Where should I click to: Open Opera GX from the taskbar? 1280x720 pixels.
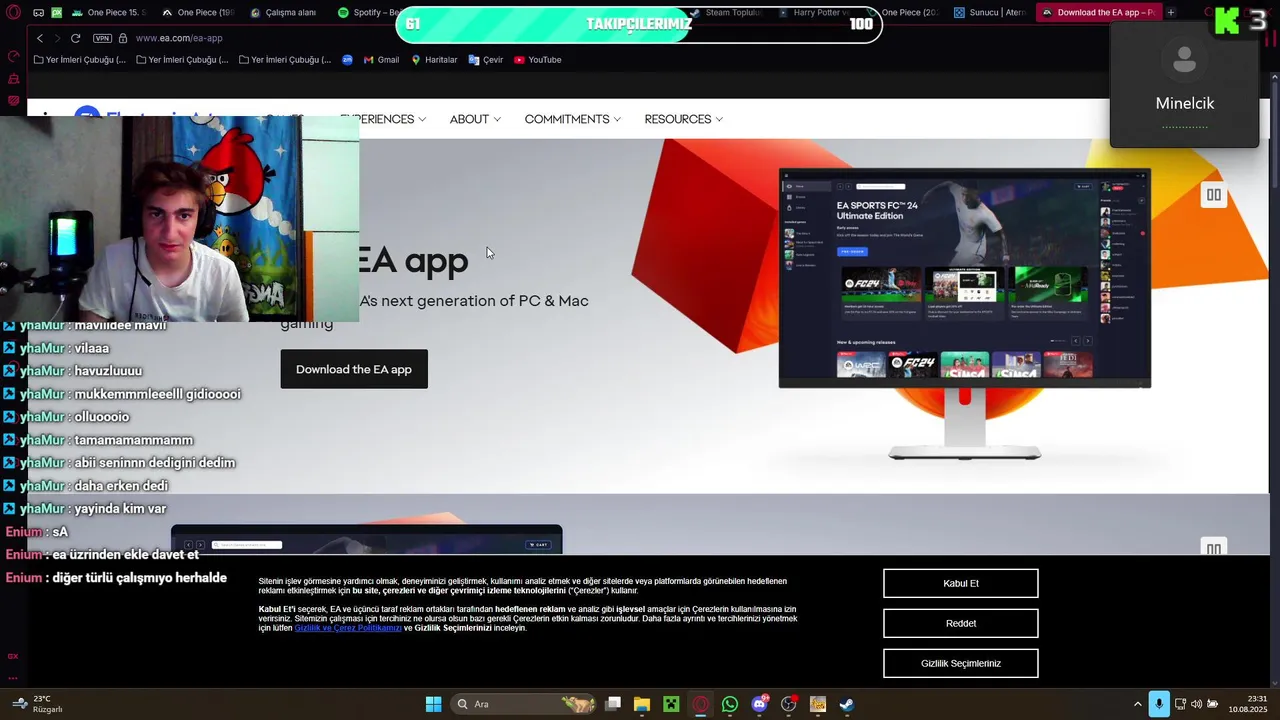(x=701, y=704)
